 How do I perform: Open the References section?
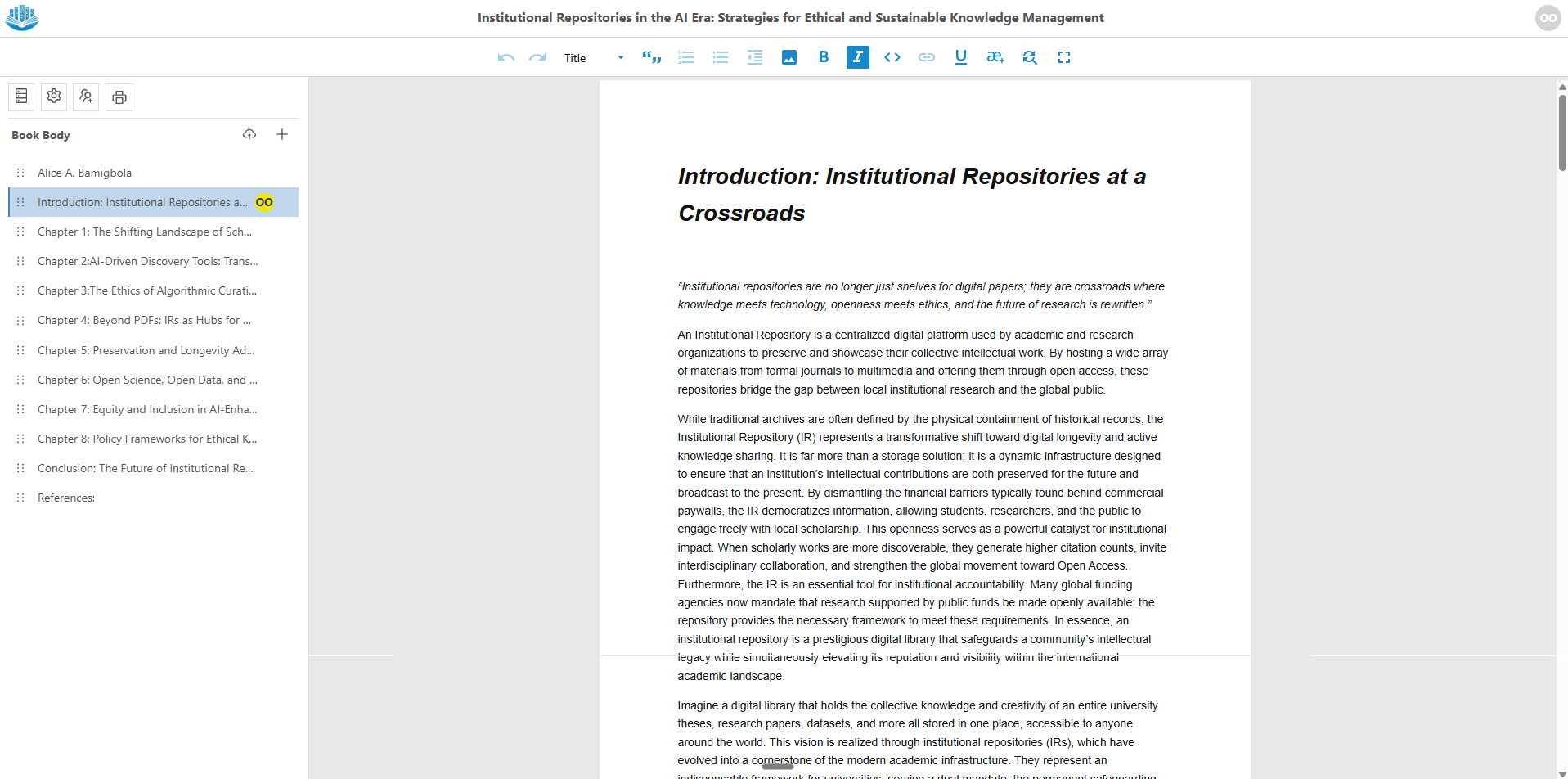tap(66, 498)
